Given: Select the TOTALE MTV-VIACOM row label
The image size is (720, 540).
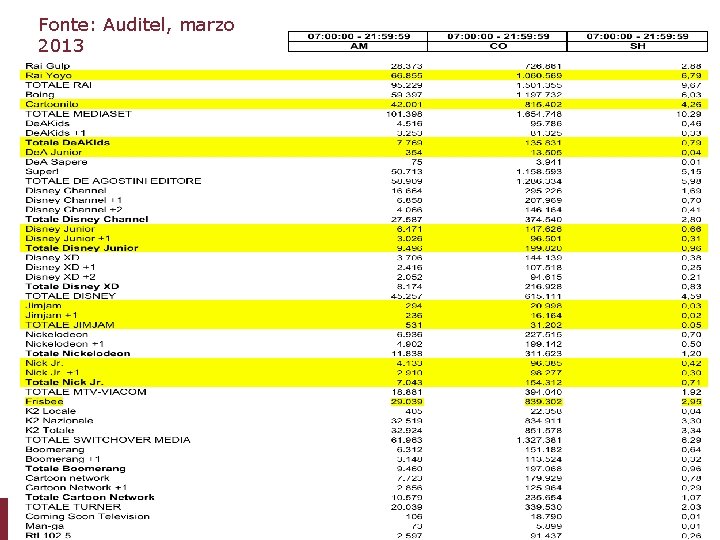Looking at the screenshot, I should [x=86, y=392].
